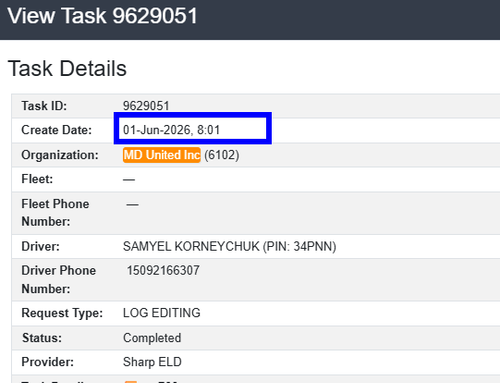Screen dimensions: 500x383
Task: Click the Create Date: label
Action: pyautogui.click(x=56, y=130)
